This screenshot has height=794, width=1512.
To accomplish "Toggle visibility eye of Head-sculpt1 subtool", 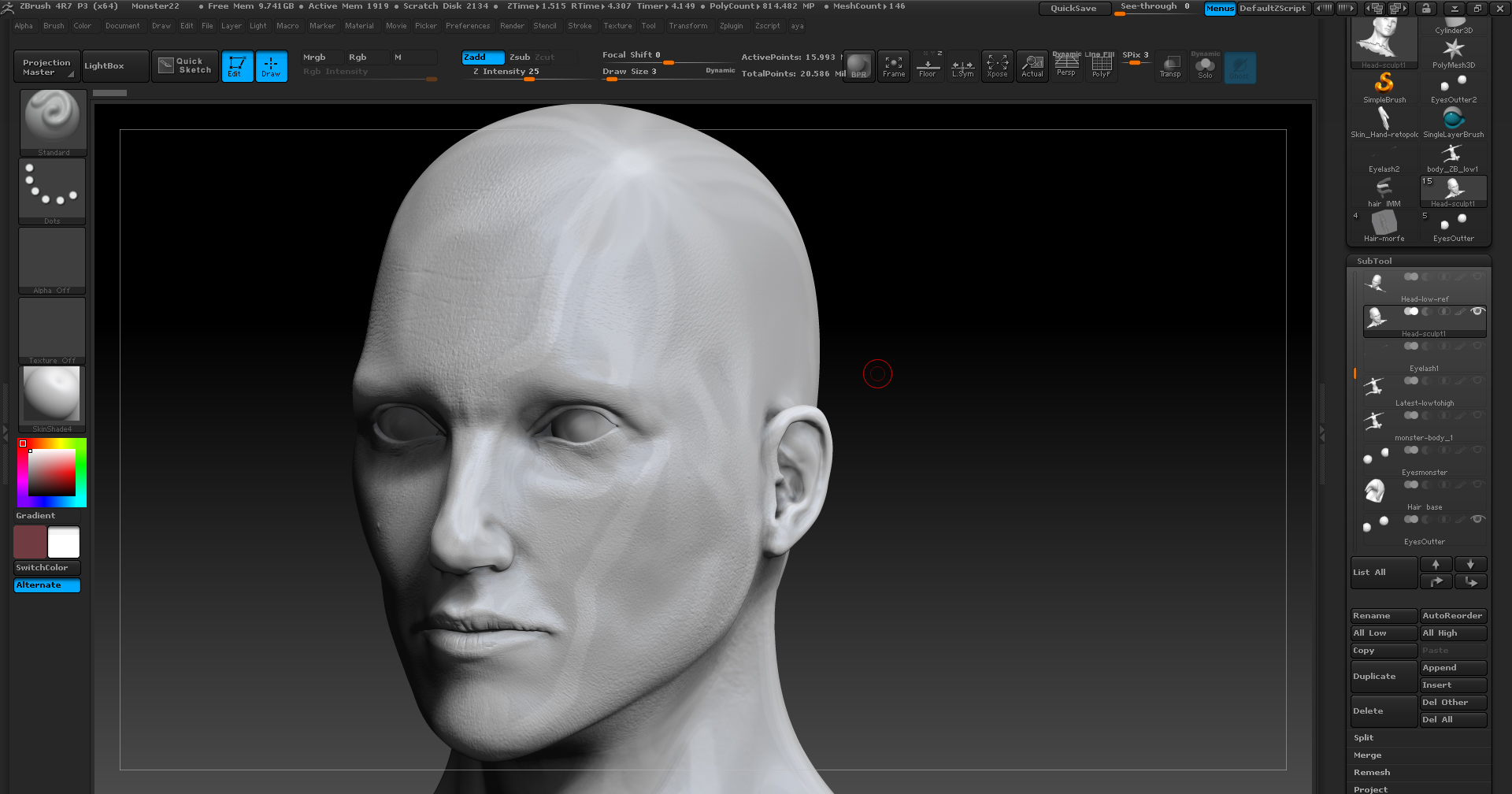I will 1477,311.
